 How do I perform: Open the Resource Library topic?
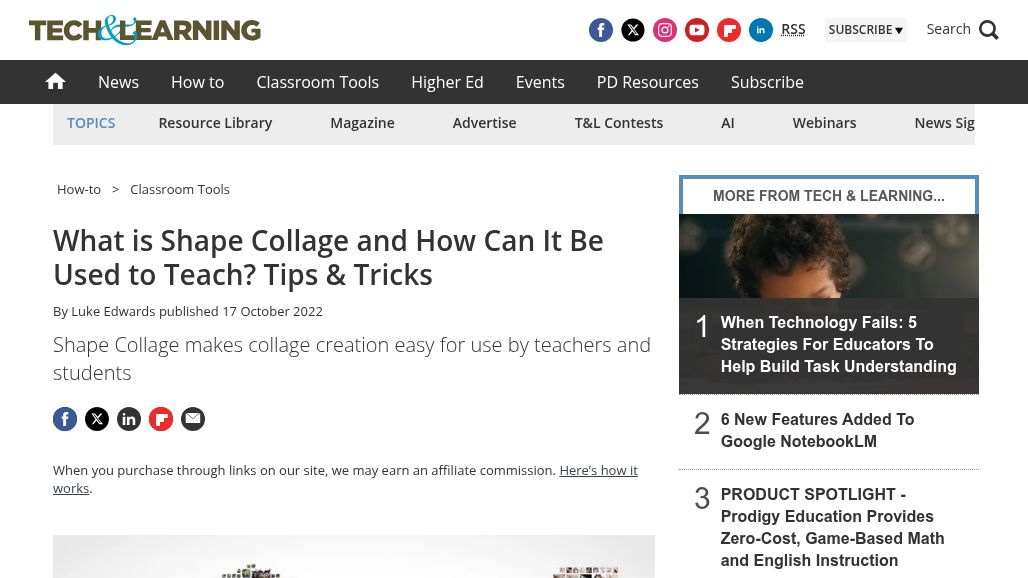pyautogui.click(x=215, y=123)
